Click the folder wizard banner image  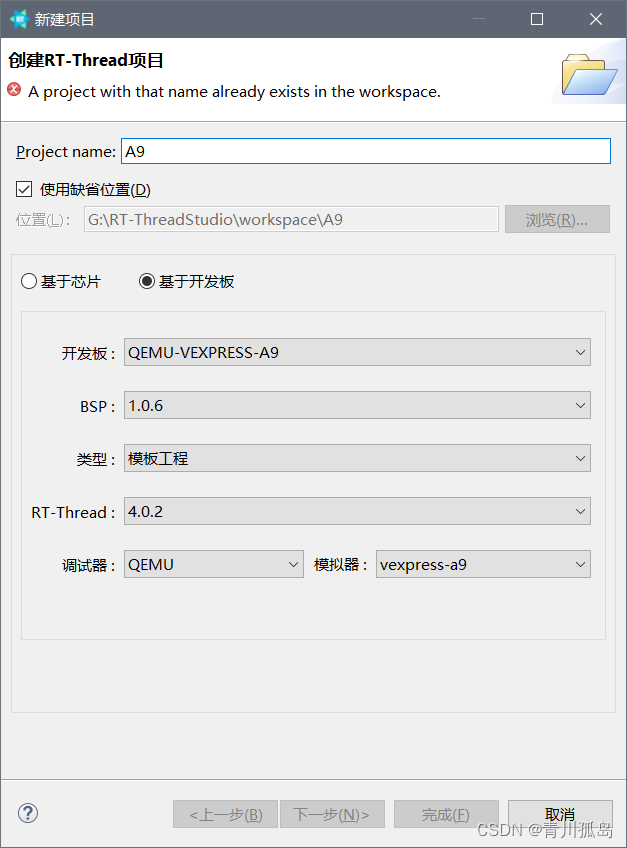click(x=589, y=74)
